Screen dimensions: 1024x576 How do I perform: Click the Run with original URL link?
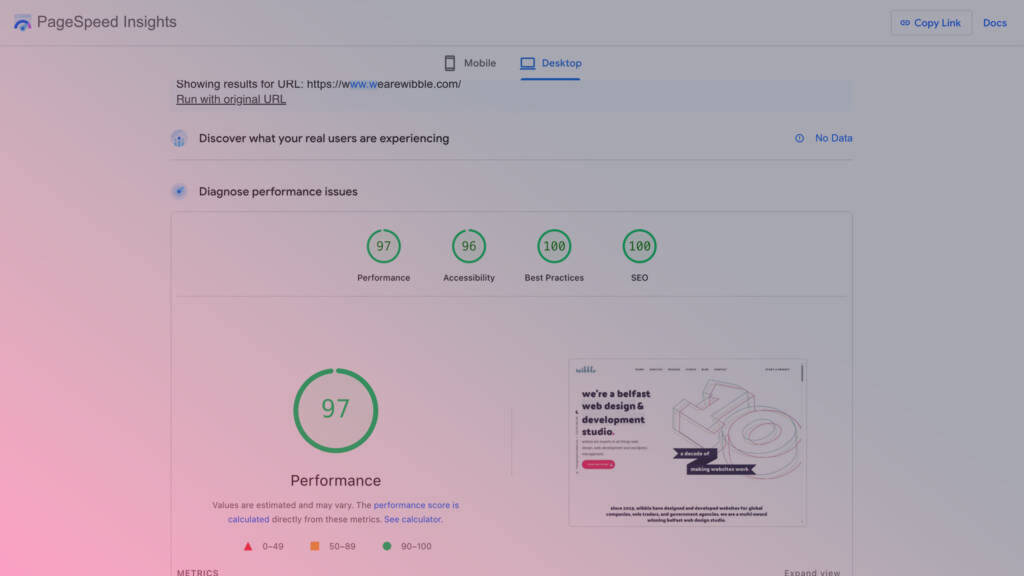click(x=231, y=99)
